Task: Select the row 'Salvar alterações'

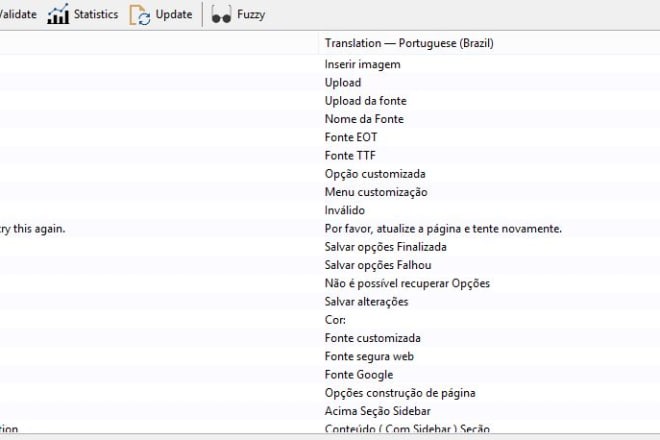Action: click(x=366, y=301)
